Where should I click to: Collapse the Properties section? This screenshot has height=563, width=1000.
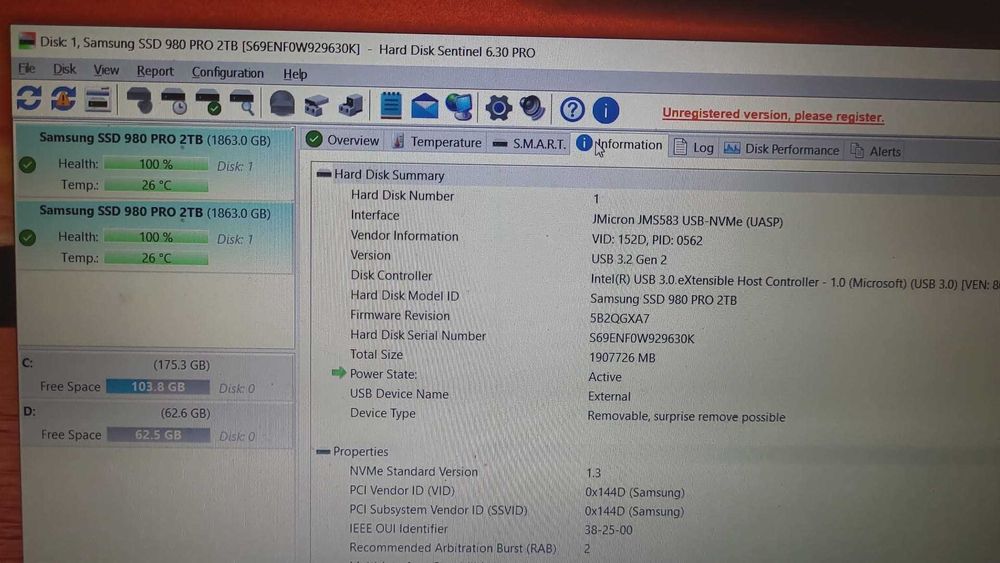click(x=323, y=451)
